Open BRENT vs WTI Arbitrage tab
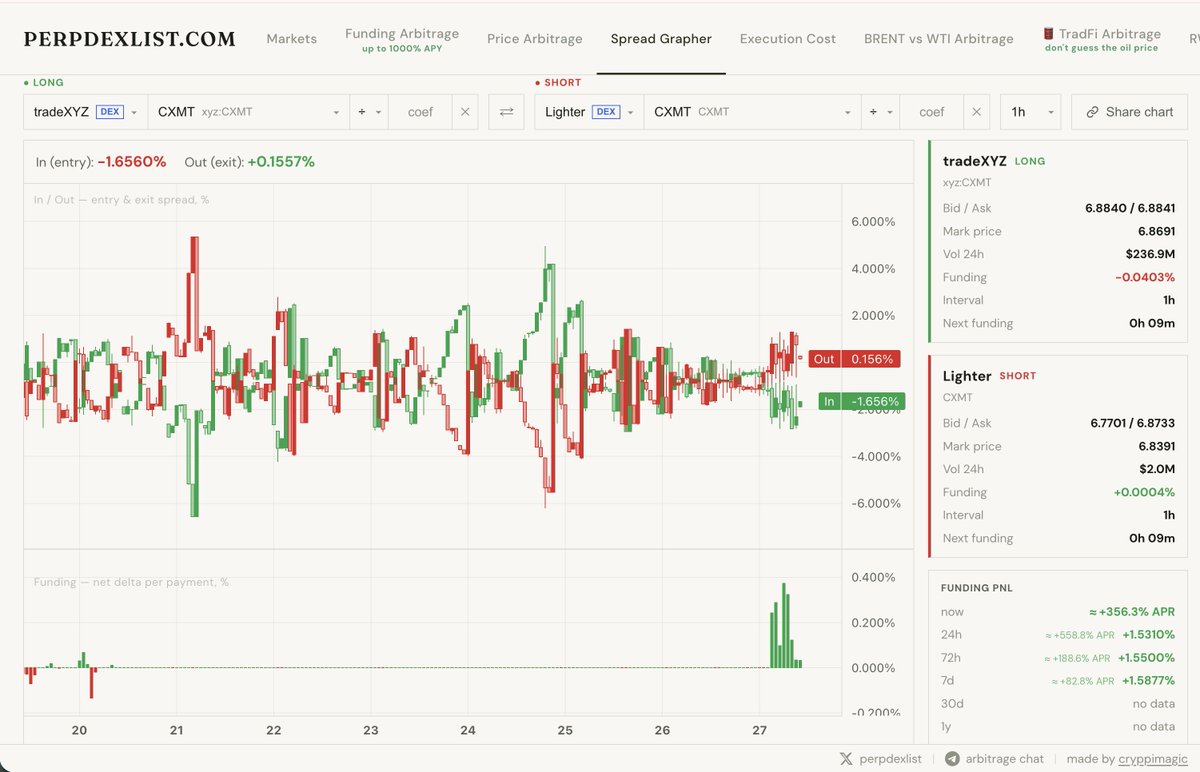The width and height of the screenshot is (1200, 772). [938, 39]
